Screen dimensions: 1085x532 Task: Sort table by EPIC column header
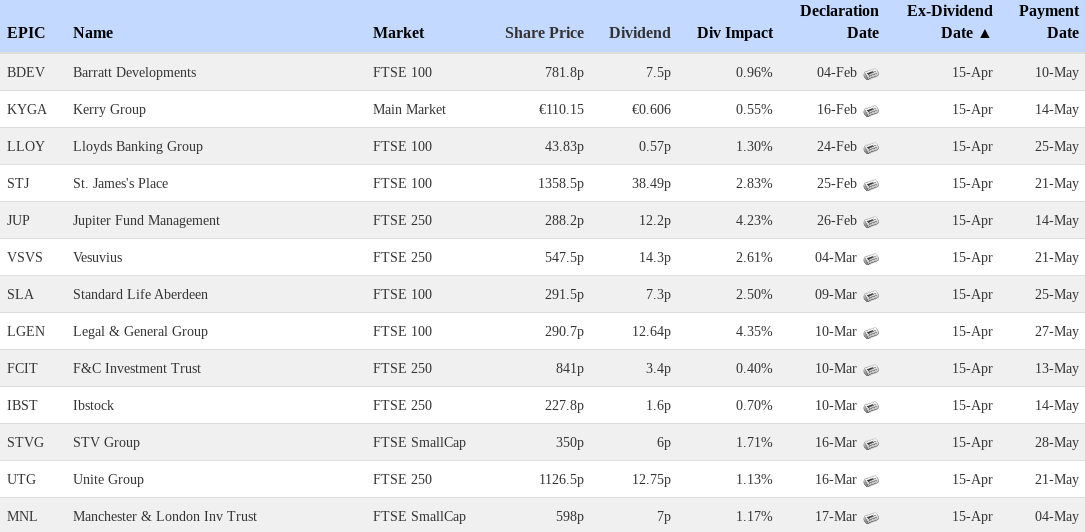[26, 33]
